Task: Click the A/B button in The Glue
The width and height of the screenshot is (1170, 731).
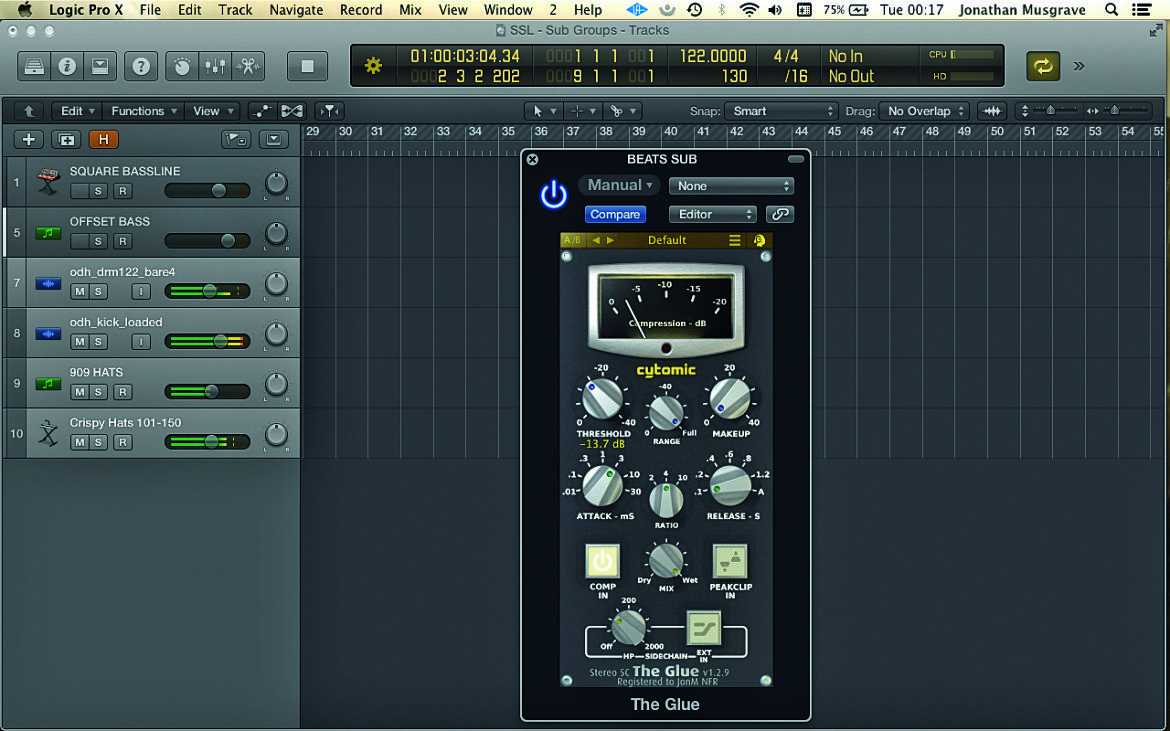Action: [x=572, y=240]
